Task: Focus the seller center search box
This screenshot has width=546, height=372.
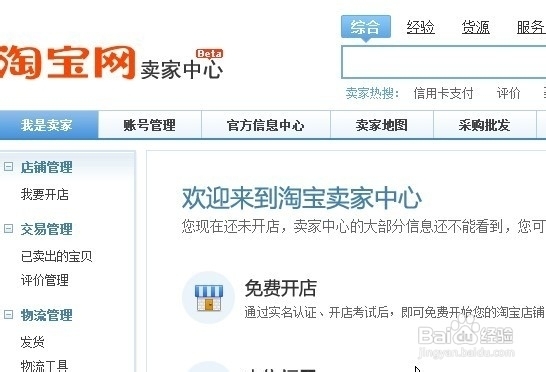Action: [444, 62]
